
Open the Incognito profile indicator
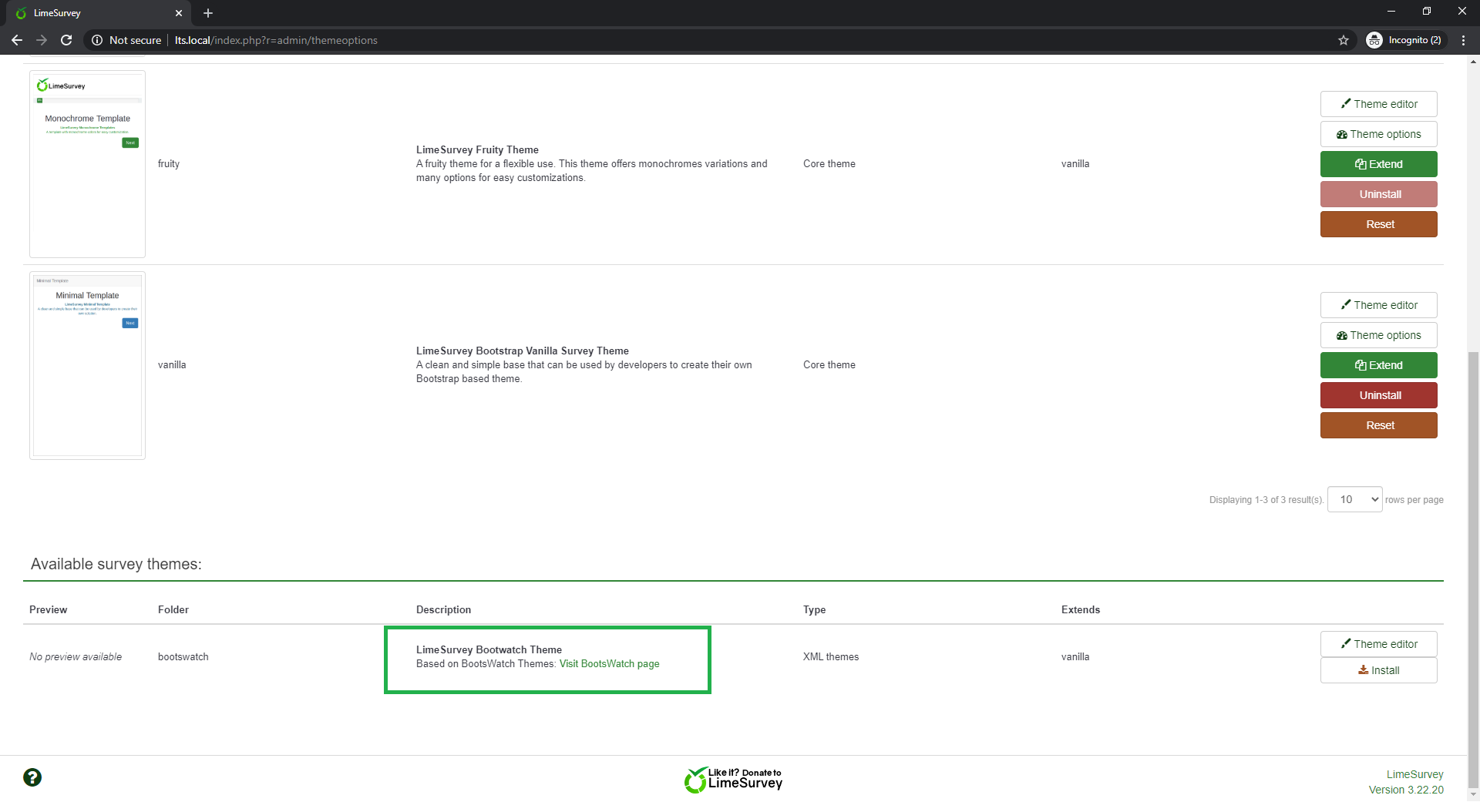pos(1404,40)
